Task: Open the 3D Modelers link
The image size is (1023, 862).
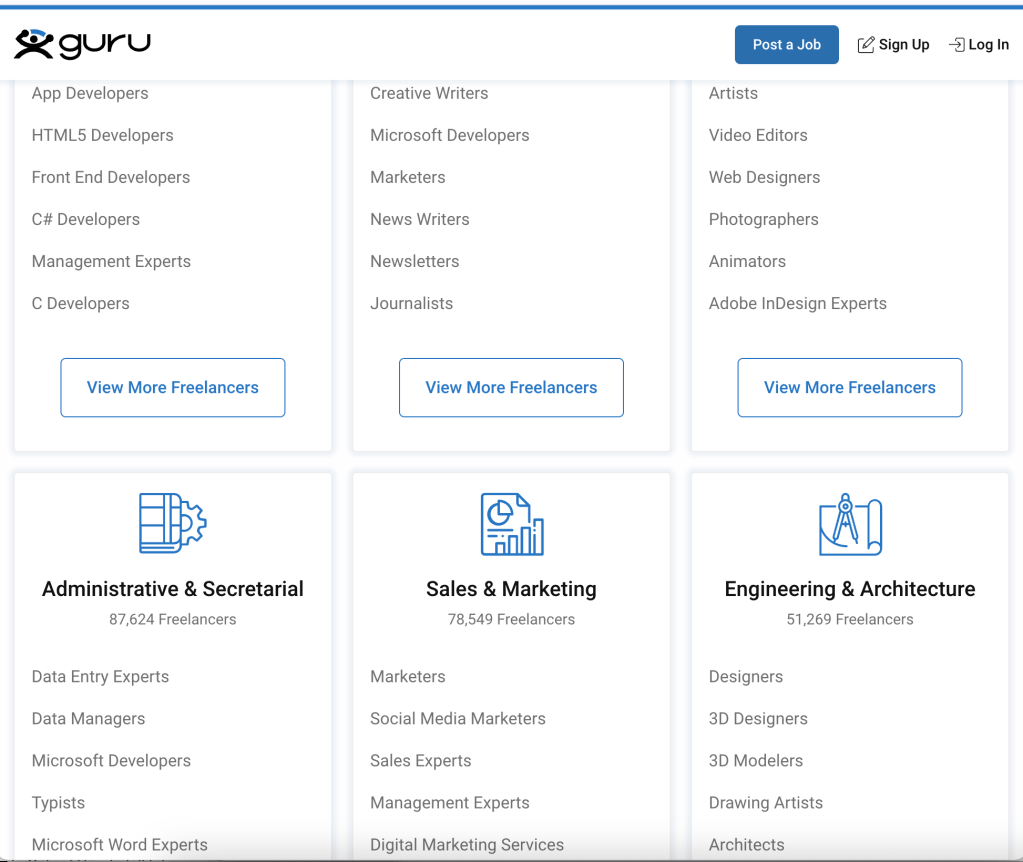Action: coord(755,760)
